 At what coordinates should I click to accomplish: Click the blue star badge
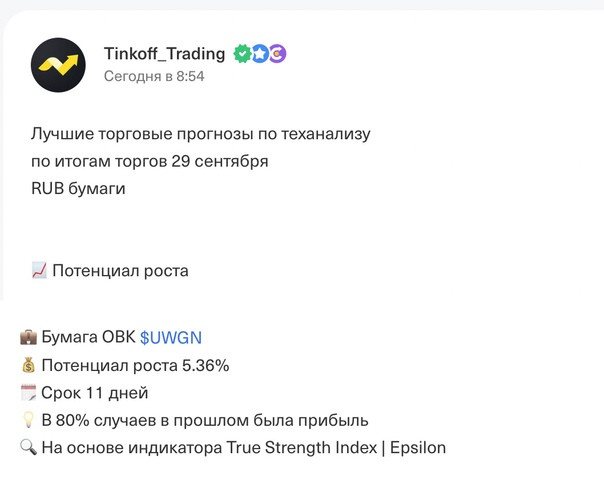pos(260,54)
